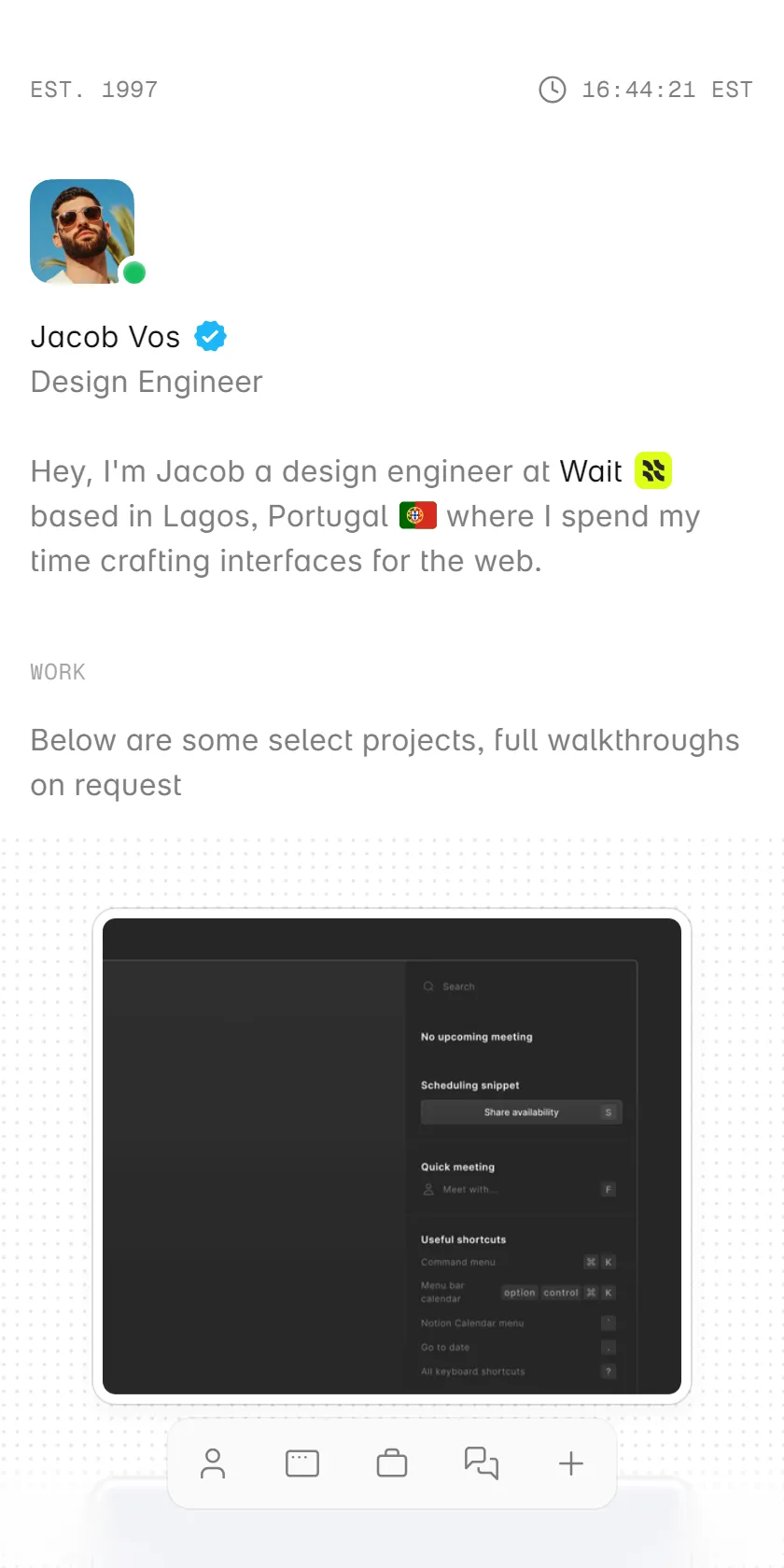Click the clock icon beside the time

pos(553,90)
